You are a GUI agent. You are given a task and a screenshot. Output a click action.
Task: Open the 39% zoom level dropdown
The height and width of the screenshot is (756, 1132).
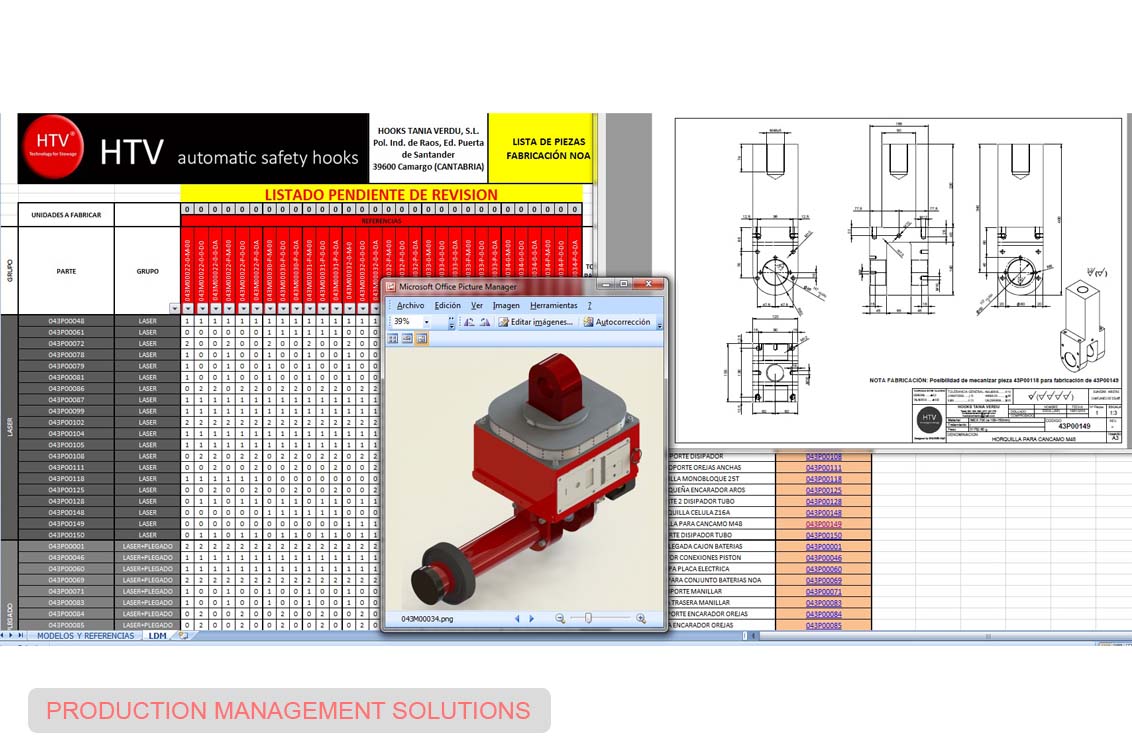(x=427, y=322)
